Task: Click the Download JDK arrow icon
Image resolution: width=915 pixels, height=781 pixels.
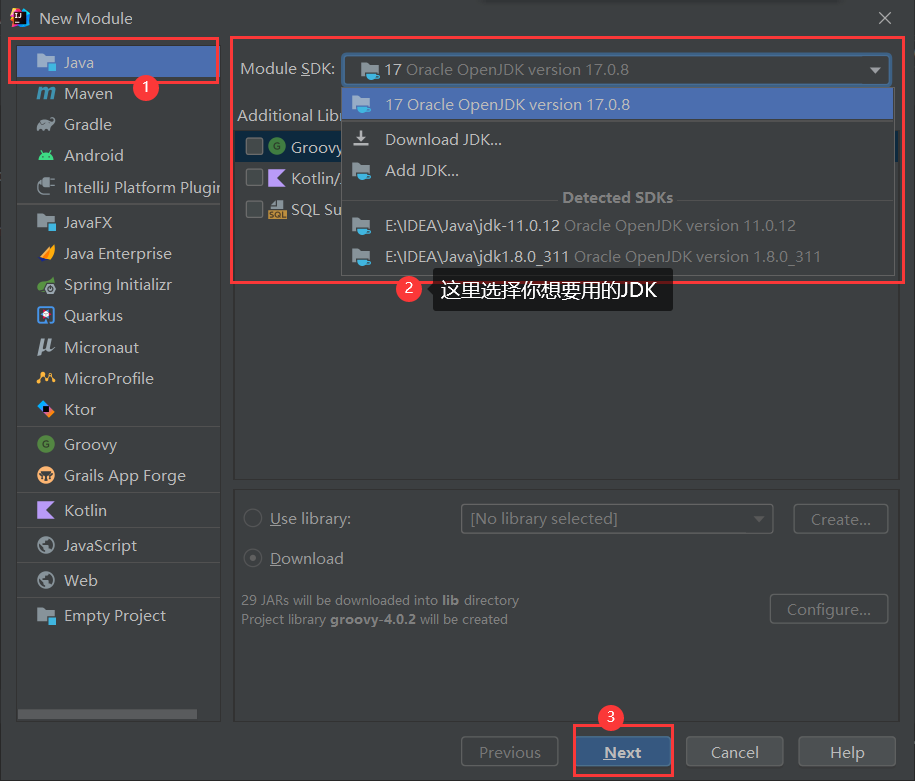Action: tap(361, 138)
